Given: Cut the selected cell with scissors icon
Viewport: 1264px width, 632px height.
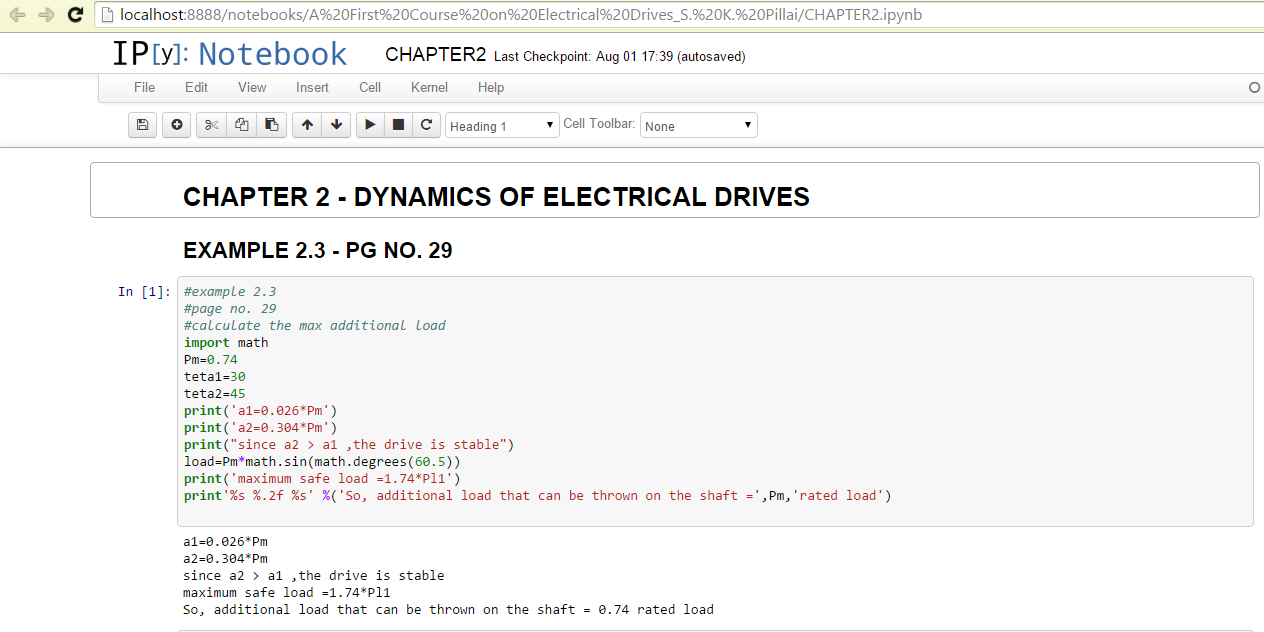Looking at the screenshot, I should 211,125.
